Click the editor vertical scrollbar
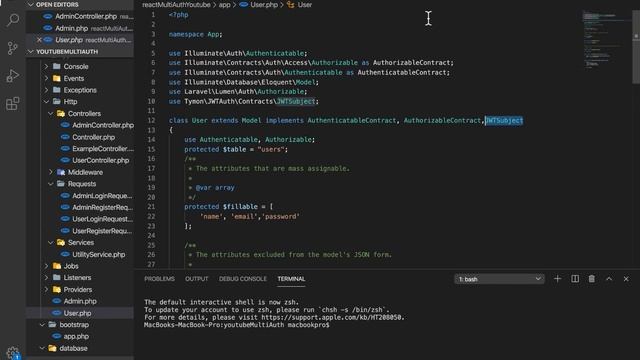 [x=636, y=47]
